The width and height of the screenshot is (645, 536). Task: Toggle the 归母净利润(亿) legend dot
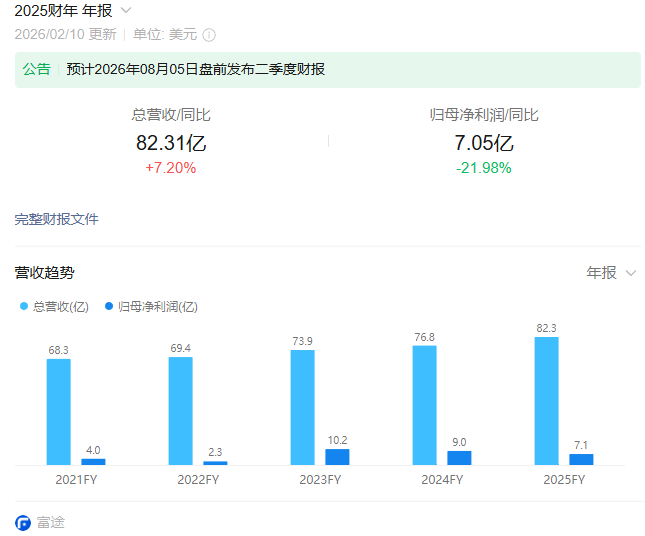(109, 306)
